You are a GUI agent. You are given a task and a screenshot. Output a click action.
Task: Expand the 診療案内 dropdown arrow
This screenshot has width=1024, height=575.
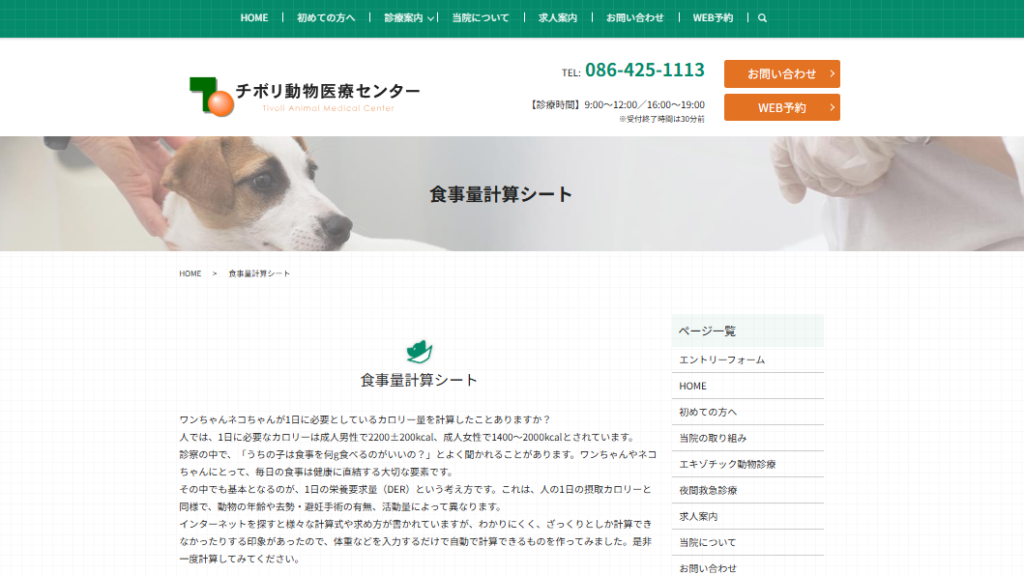(x=430, y=18)
